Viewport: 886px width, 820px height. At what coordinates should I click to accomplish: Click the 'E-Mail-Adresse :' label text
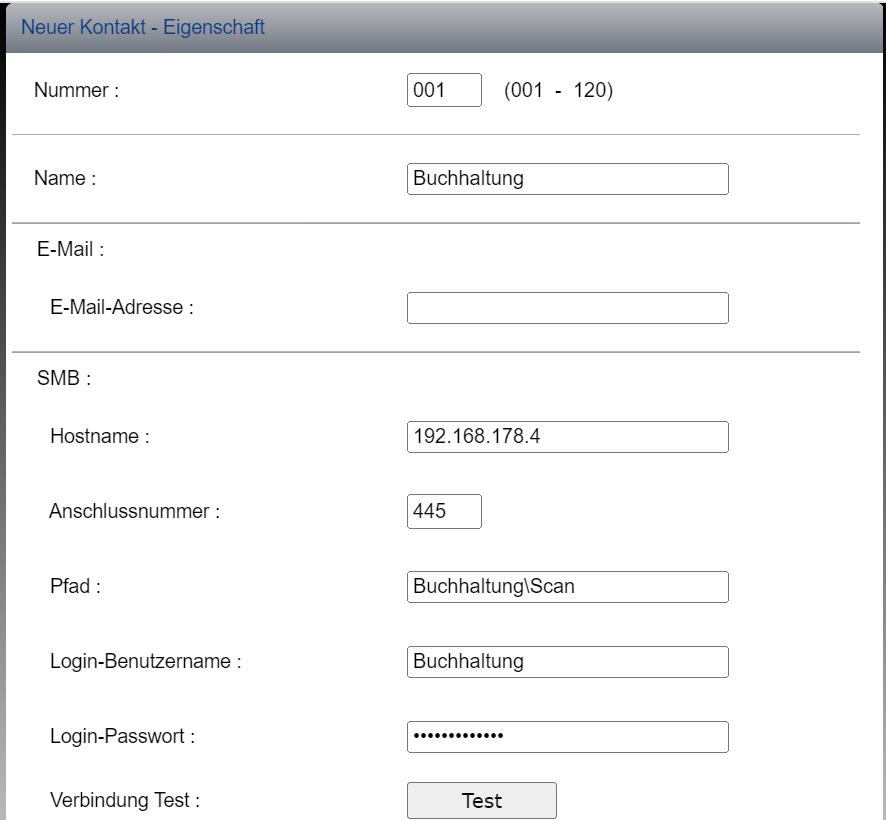click(121, 308)
